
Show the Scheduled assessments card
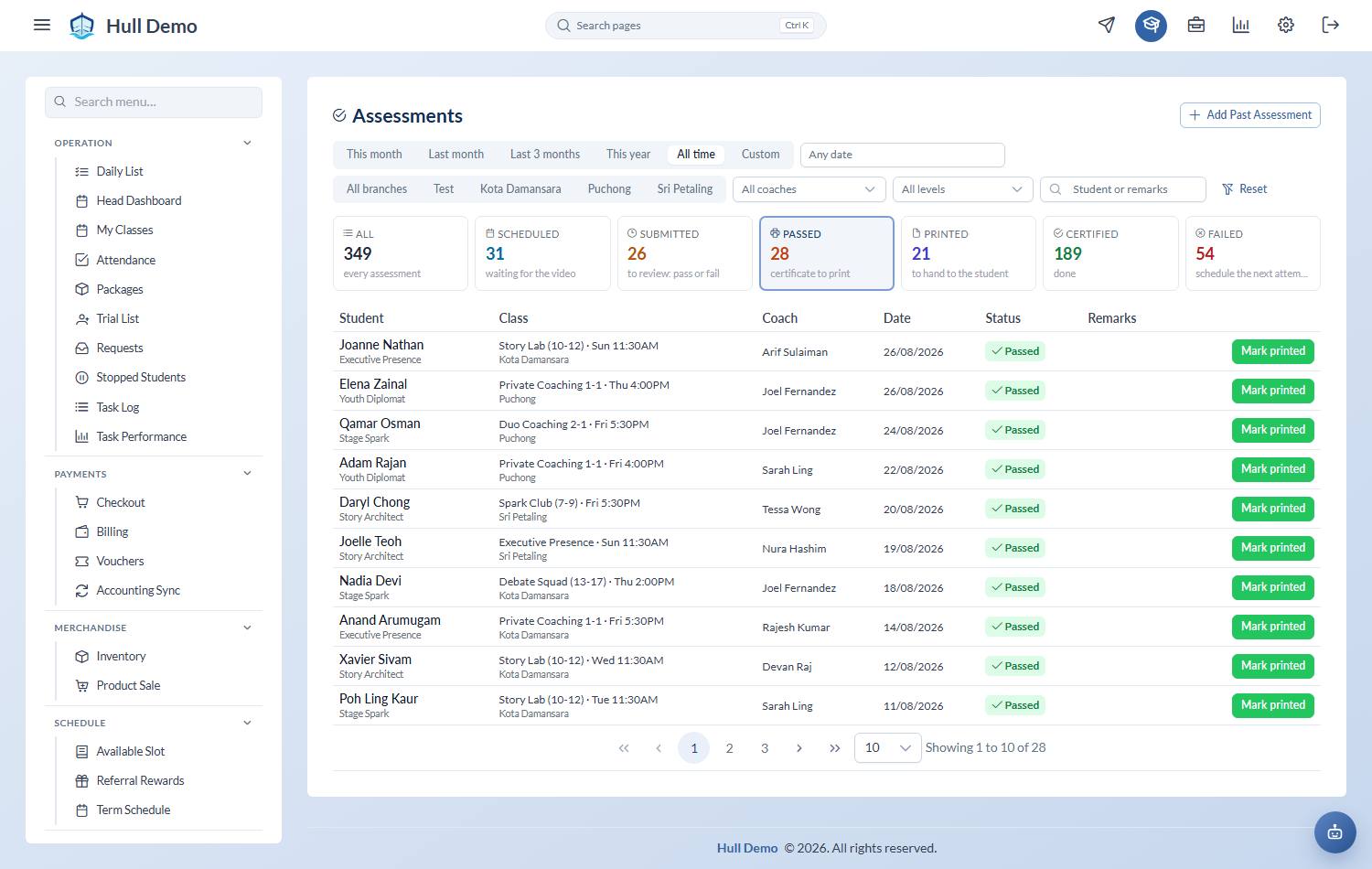tap(542, 253)
